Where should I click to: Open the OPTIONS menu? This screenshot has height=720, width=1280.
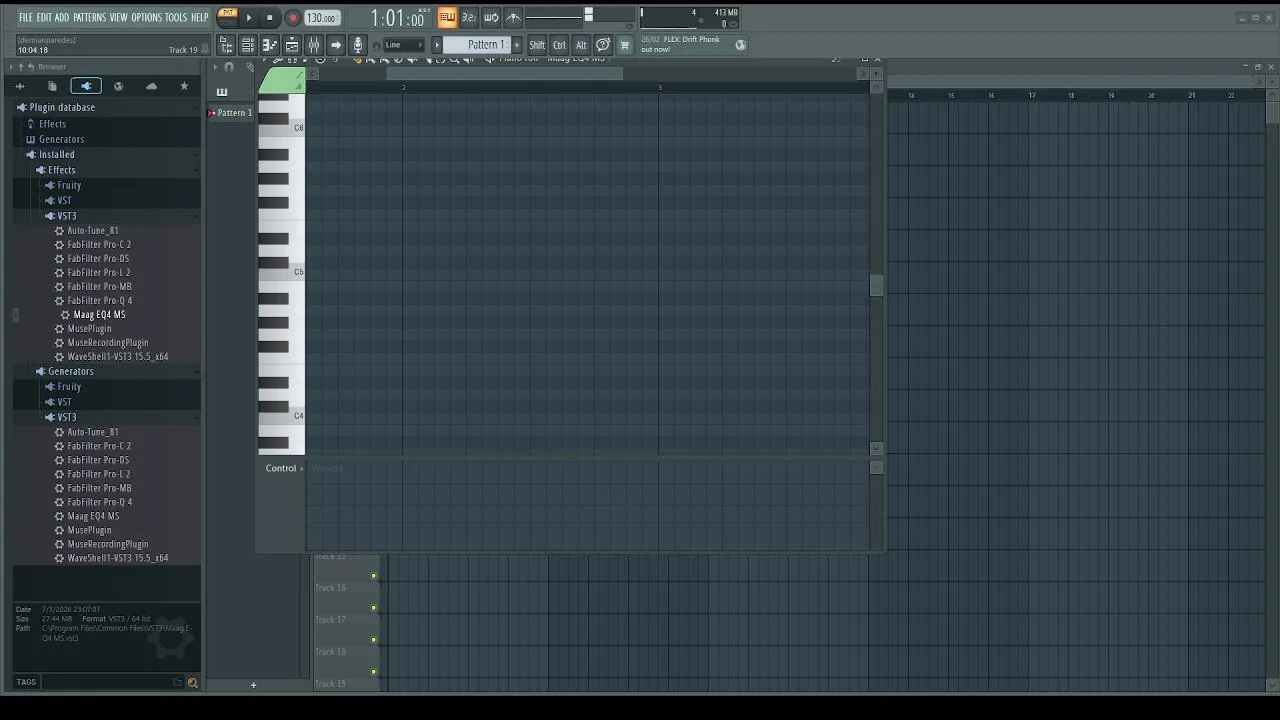point(146,18)
